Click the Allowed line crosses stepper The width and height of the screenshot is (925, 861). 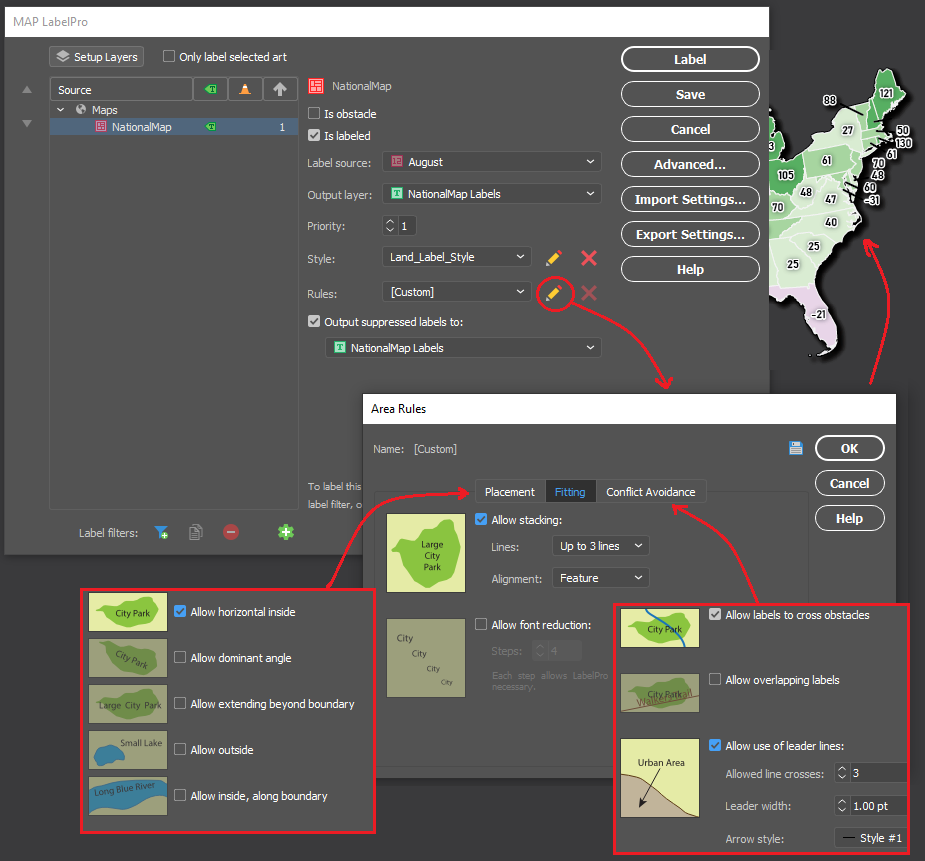[x=842, y=773]
